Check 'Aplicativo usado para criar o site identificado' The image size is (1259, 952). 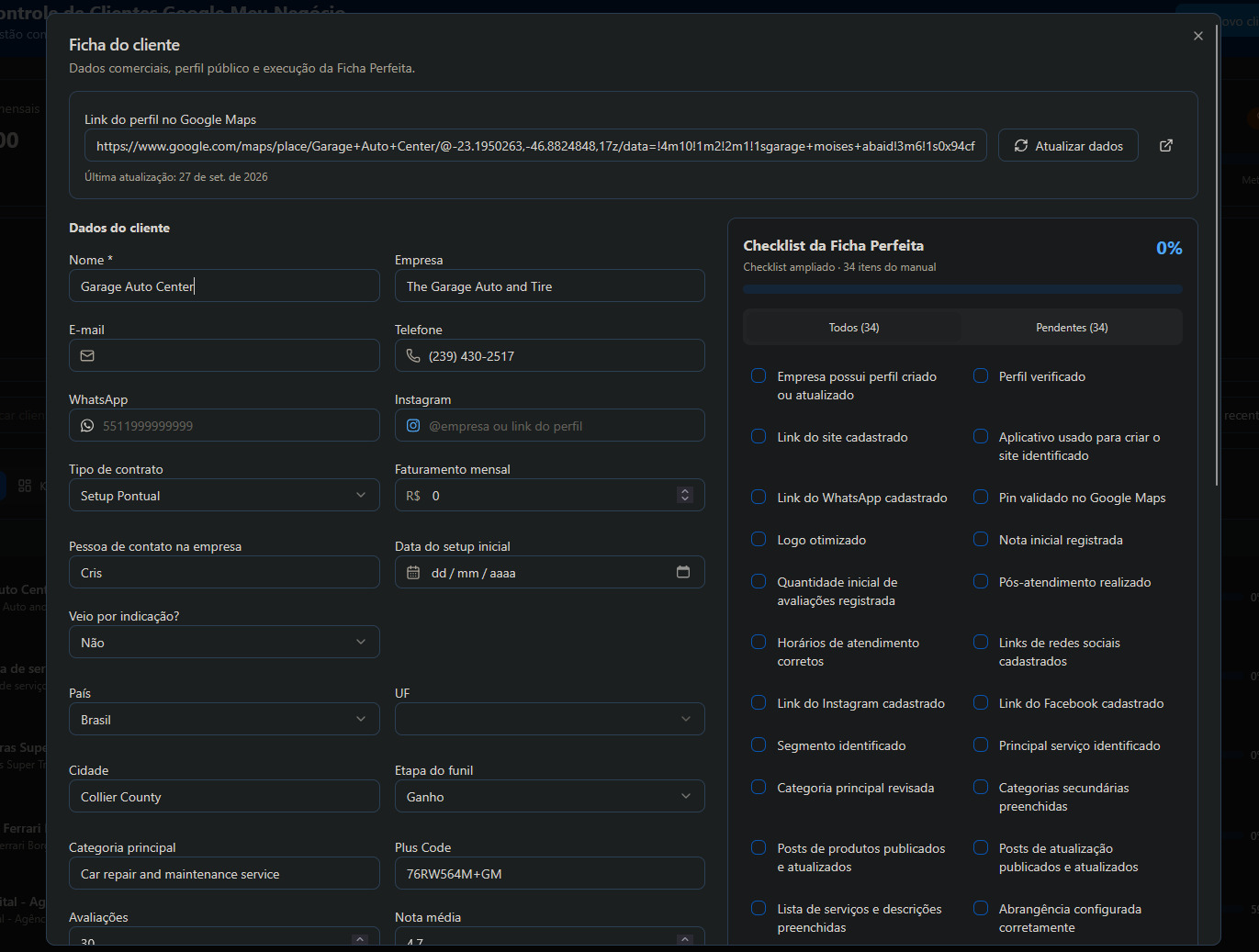point(981,436)
